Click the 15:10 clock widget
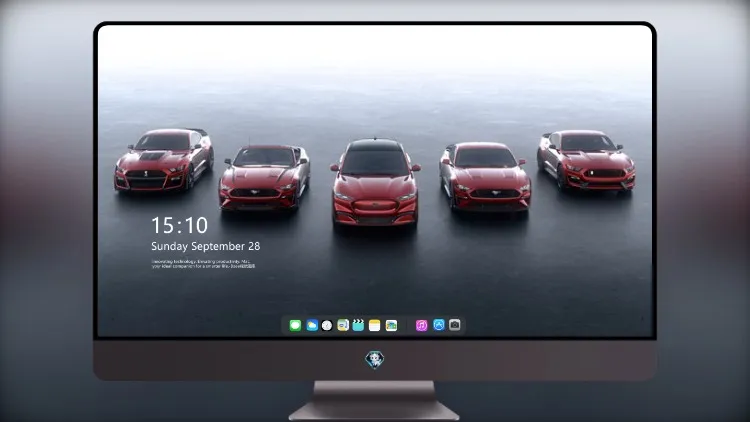750x422 pixels. tap(179, 225)
